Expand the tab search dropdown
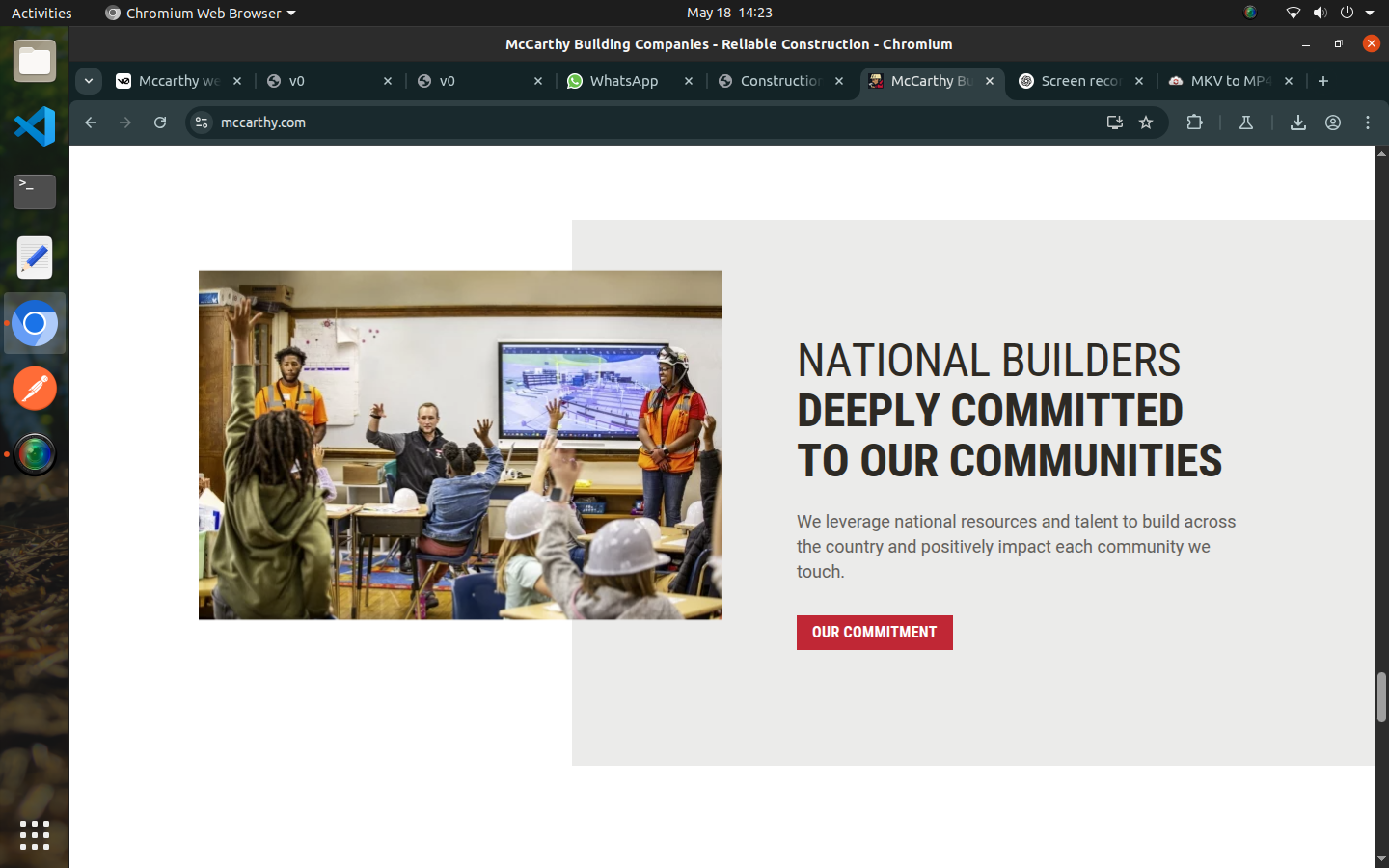The image size is (1389, 868). [x=89, y=81]
